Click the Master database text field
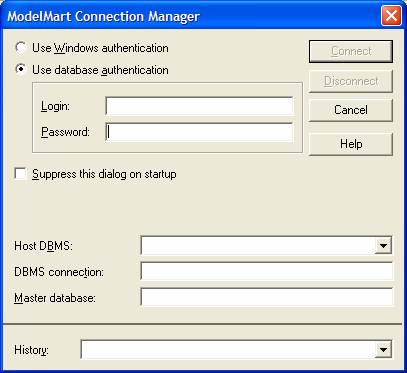Viewport: 407px width, 373px height. [267, 297]
